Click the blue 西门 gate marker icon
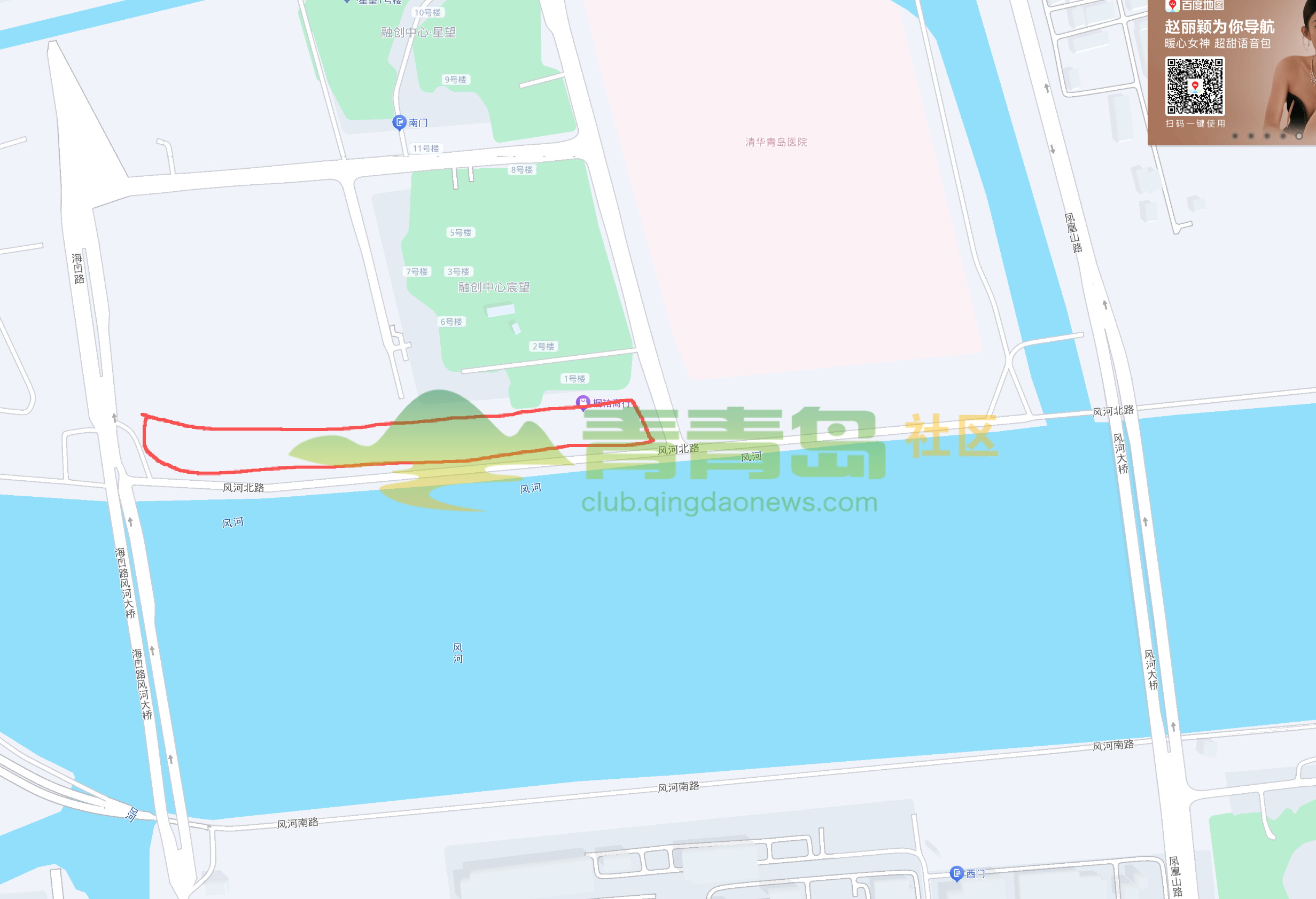 pyautogui.click(x=956, y=873)
